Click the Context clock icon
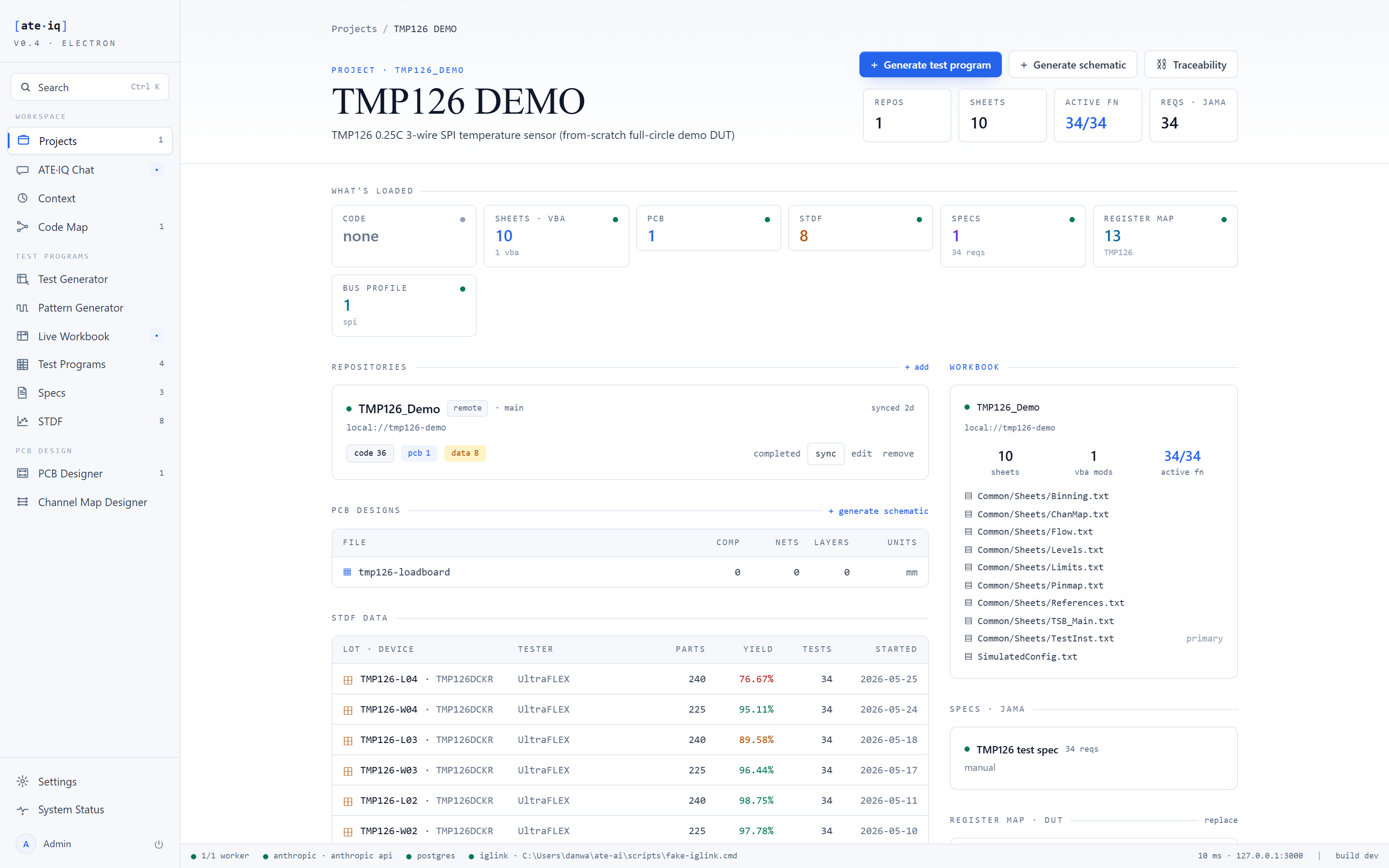Screen dimensions: 1389x868 click(23, 198)
